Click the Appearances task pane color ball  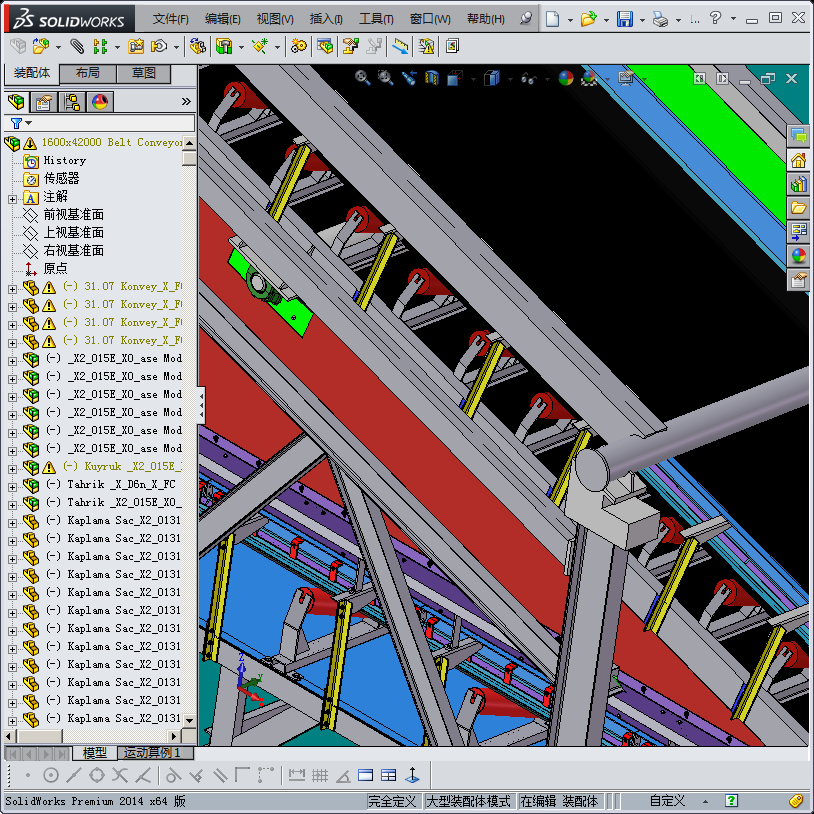[798, 256]
